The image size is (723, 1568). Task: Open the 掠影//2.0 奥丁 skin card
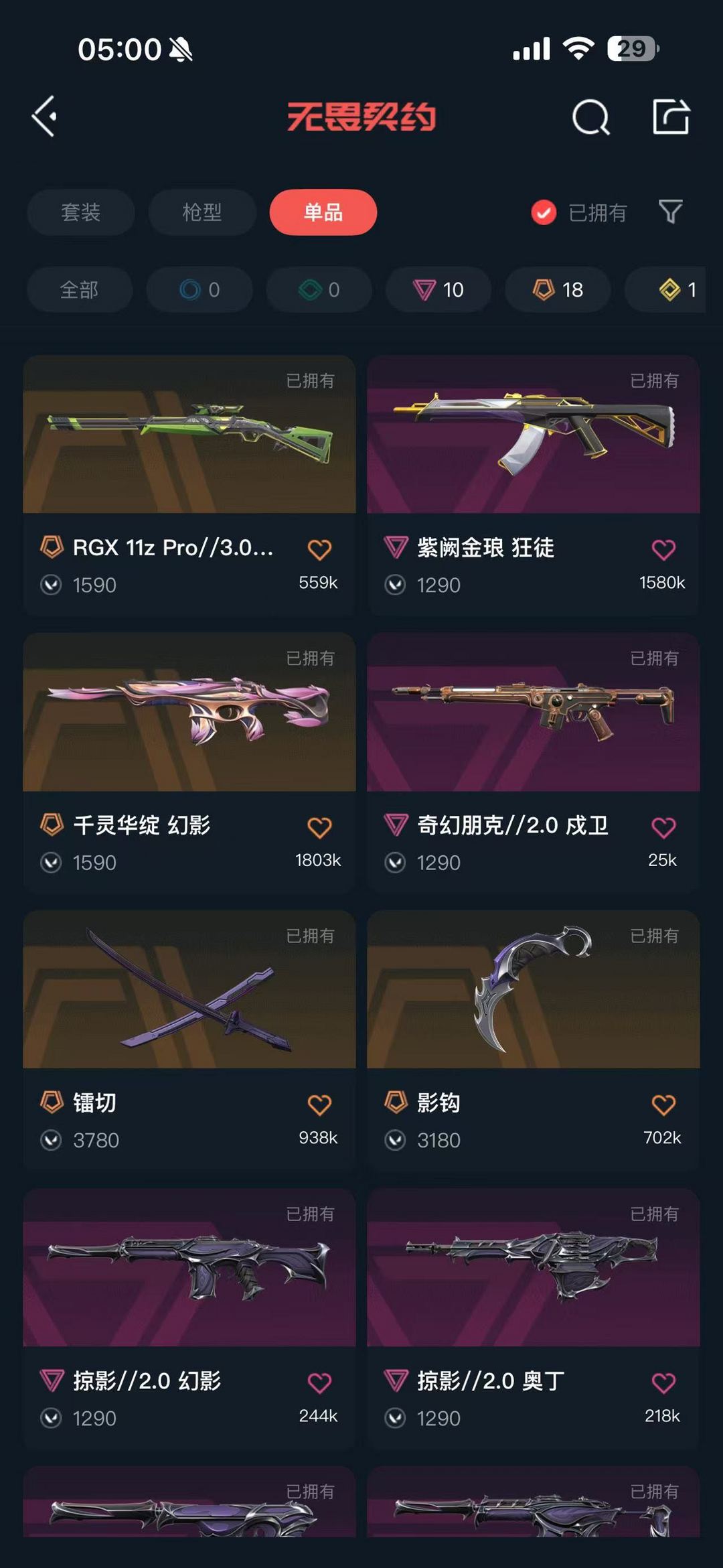click(534, 1319)
